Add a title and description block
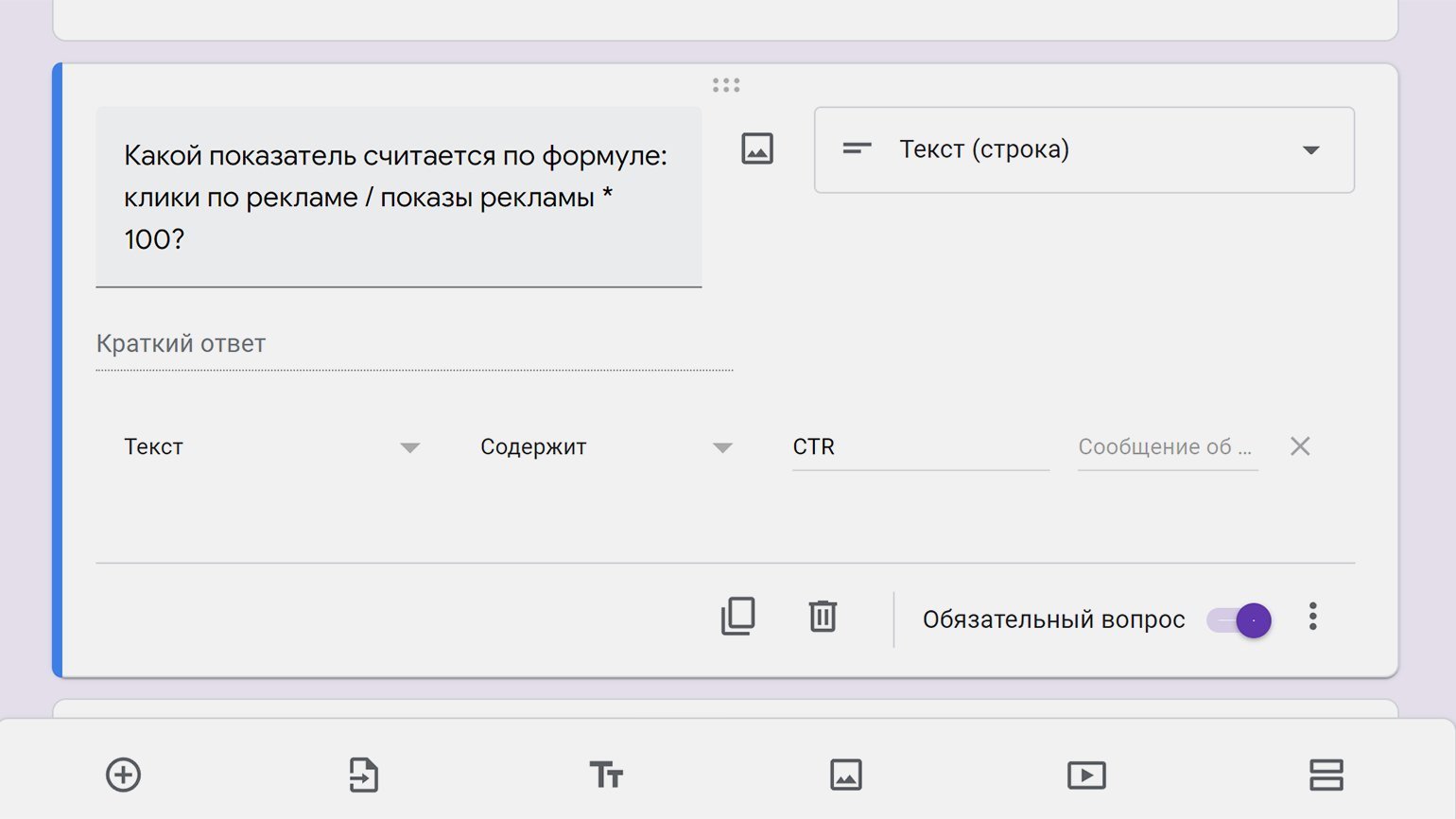The height and width of the screenshot is (819, 1456). 606,775
